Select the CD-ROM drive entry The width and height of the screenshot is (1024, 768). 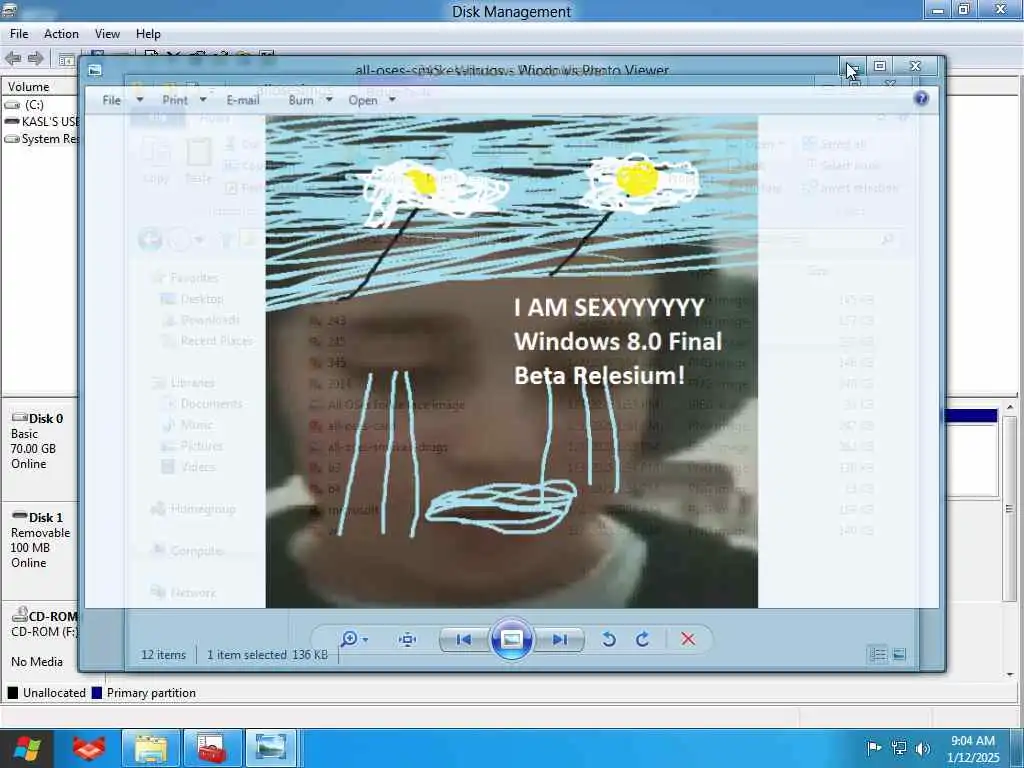[x=39, y=639]
